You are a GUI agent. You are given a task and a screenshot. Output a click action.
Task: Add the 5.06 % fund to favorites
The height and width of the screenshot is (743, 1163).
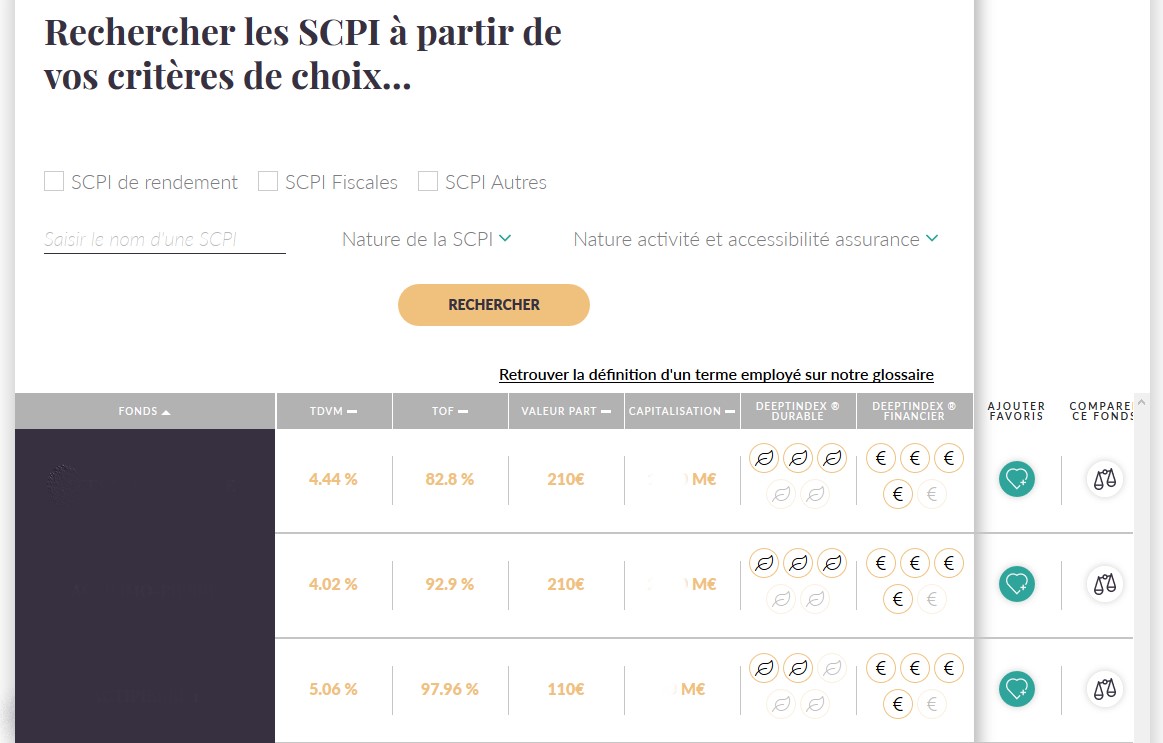tap(1016, 689)
